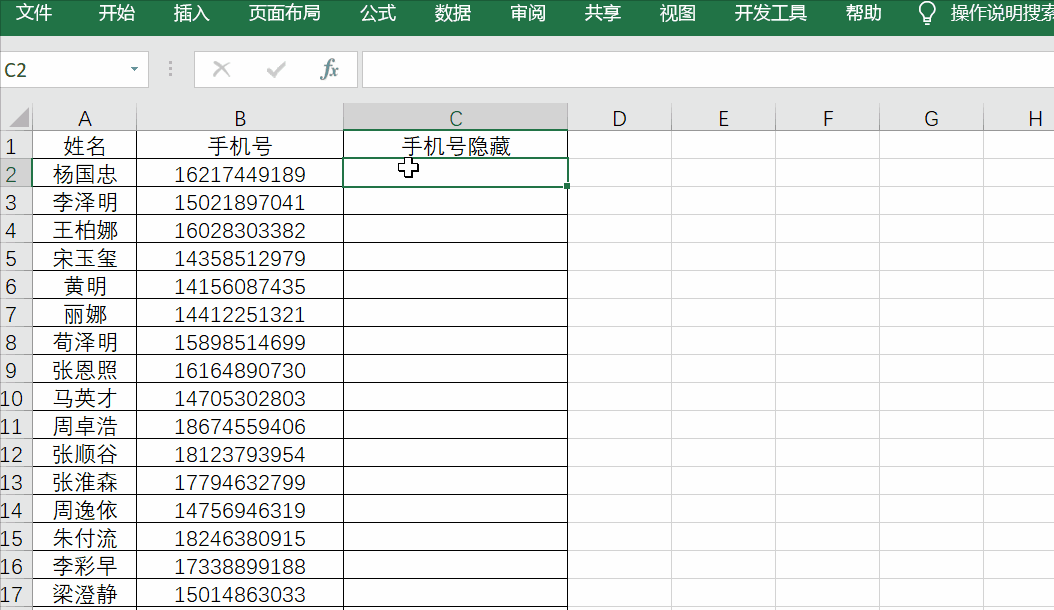
Task: Select phone number 14156087435
Action: click(x=240, y=286)
